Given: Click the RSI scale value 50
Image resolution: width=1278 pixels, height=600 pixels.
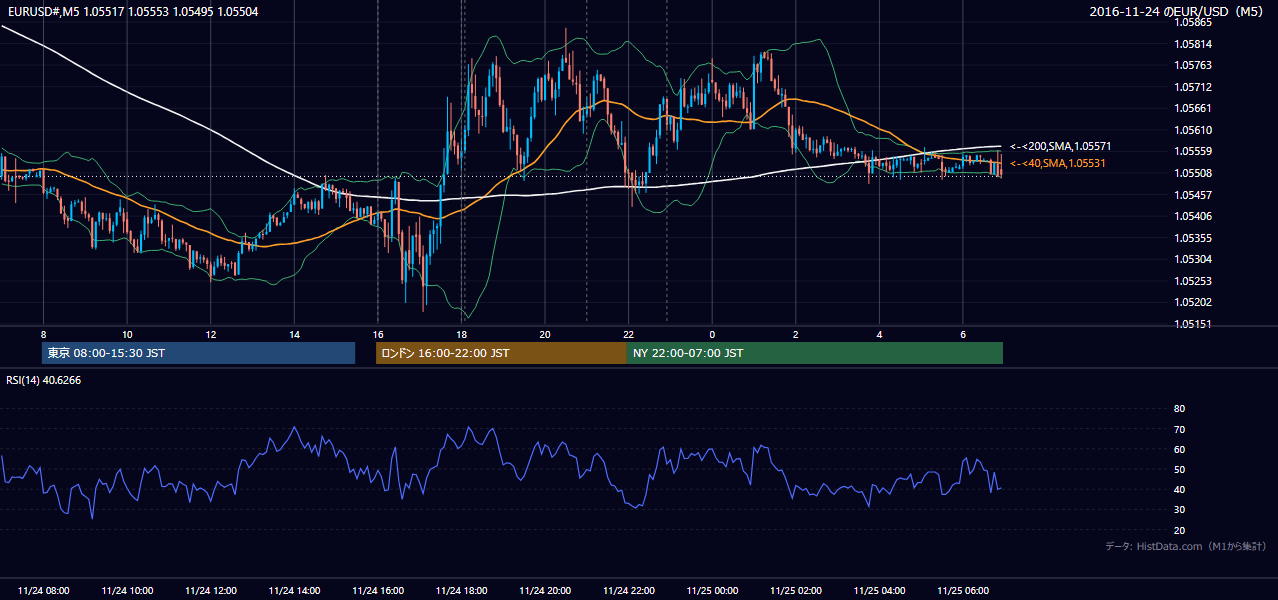Looking at the screenshot, I should tap(1179, 469).
